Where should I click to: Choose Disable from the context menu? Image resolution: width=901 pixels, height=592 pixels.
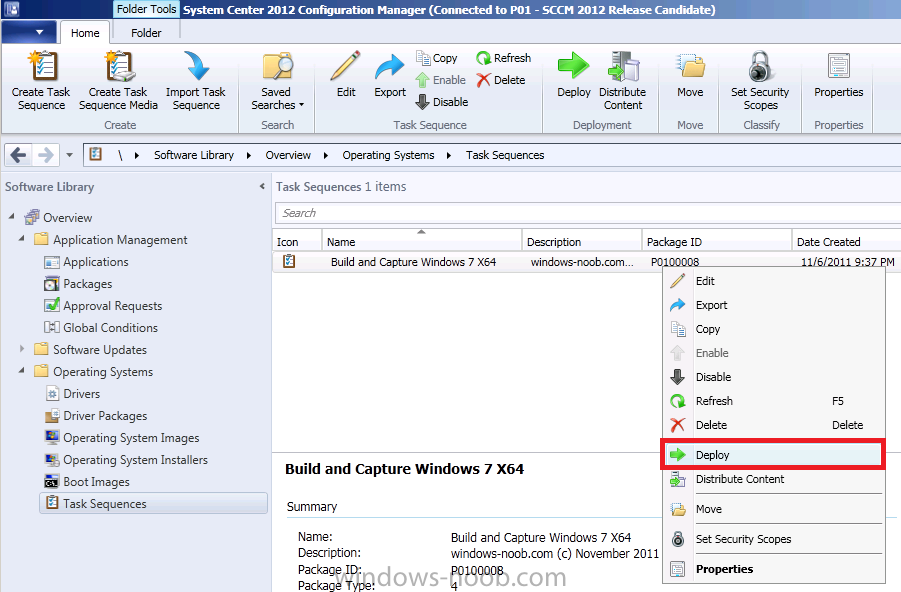click(773, 377)
